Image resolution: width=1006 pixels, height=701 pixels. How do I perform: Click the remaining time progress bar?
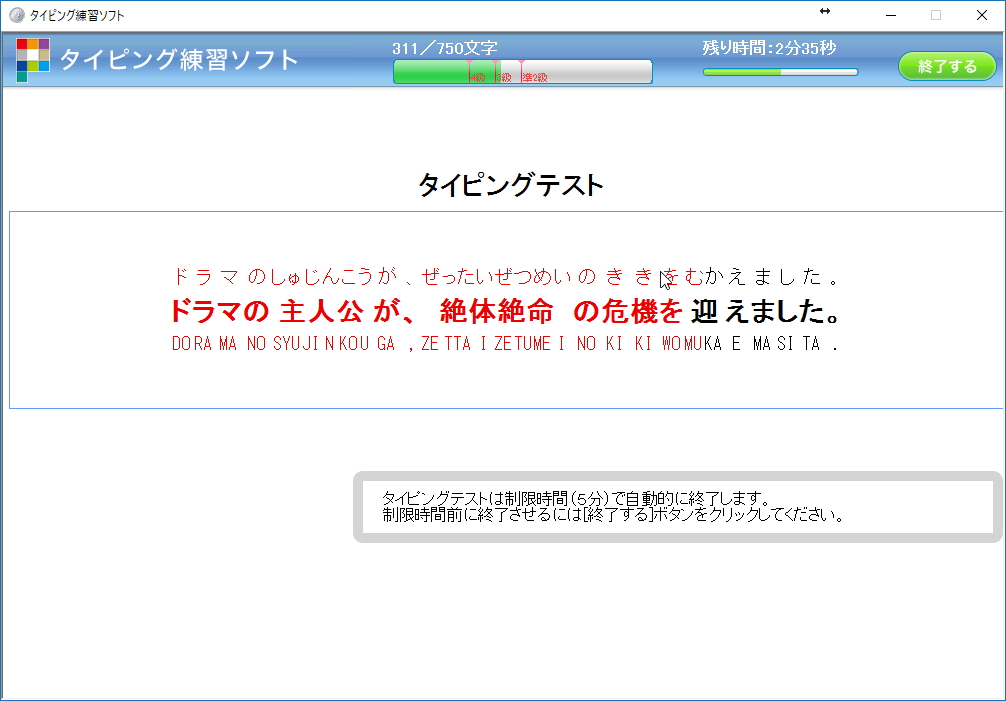point(778,71)
